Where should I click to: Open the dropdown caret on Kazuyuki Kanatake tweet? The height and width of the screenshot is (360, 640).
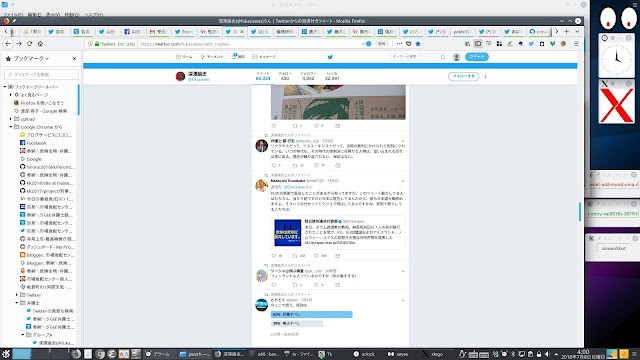403,181
